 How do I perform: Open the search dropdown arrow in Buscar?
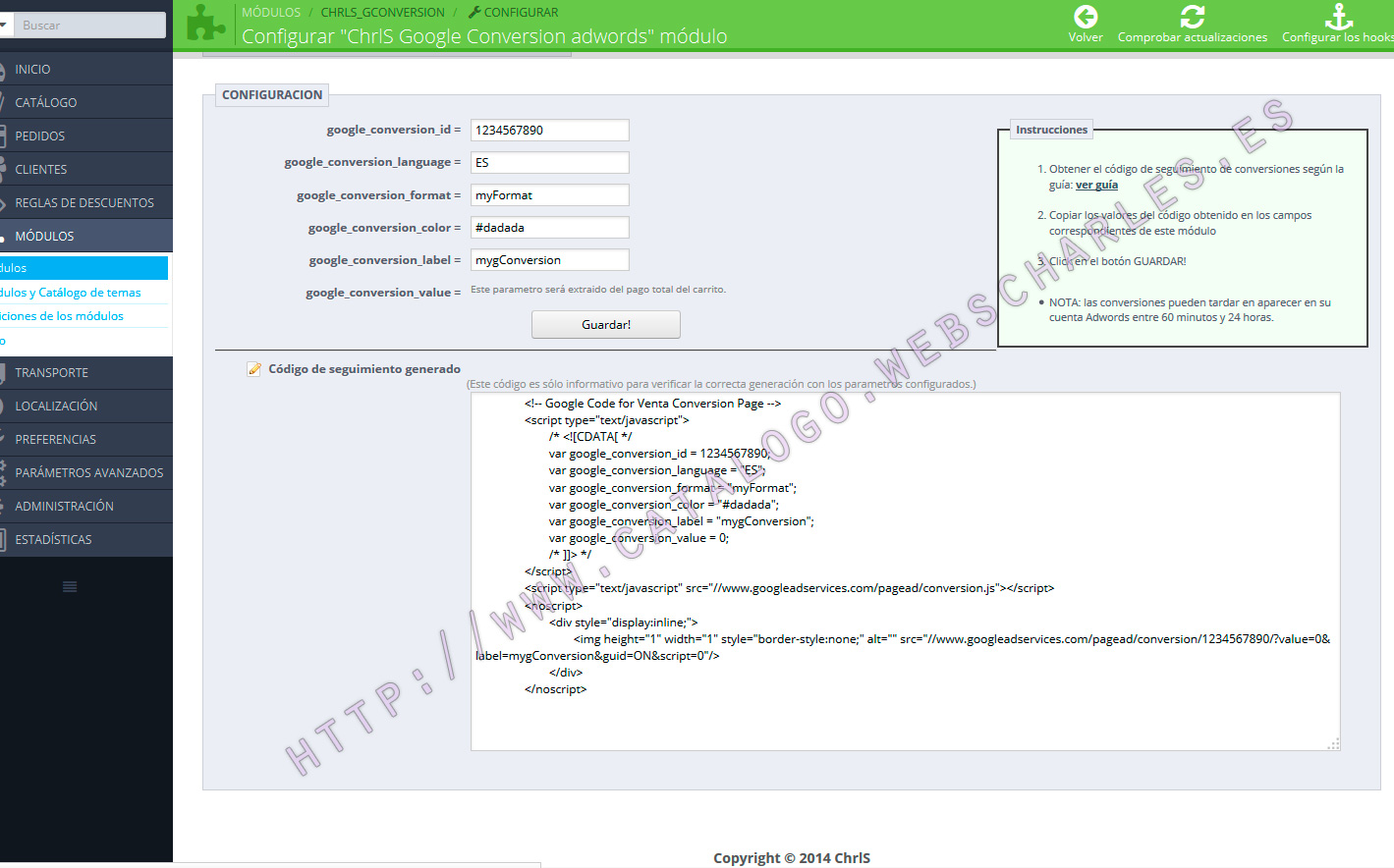[x=4, y=25]
